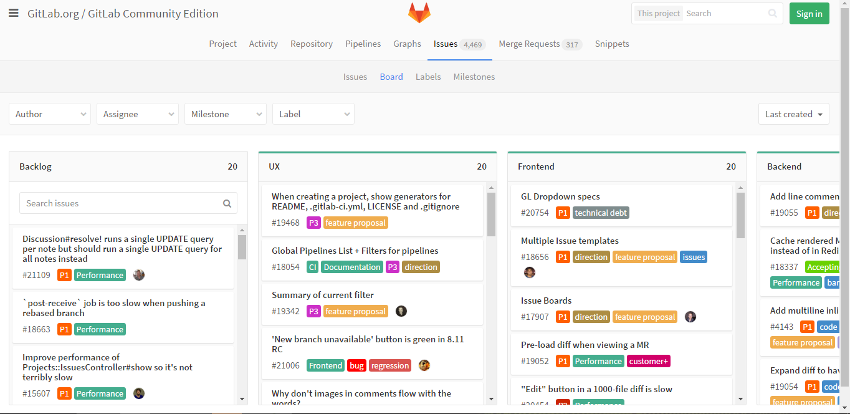The image size is (850, 414).
Task: Click the GitLab fox logo
Action: [x=420, y=13]
